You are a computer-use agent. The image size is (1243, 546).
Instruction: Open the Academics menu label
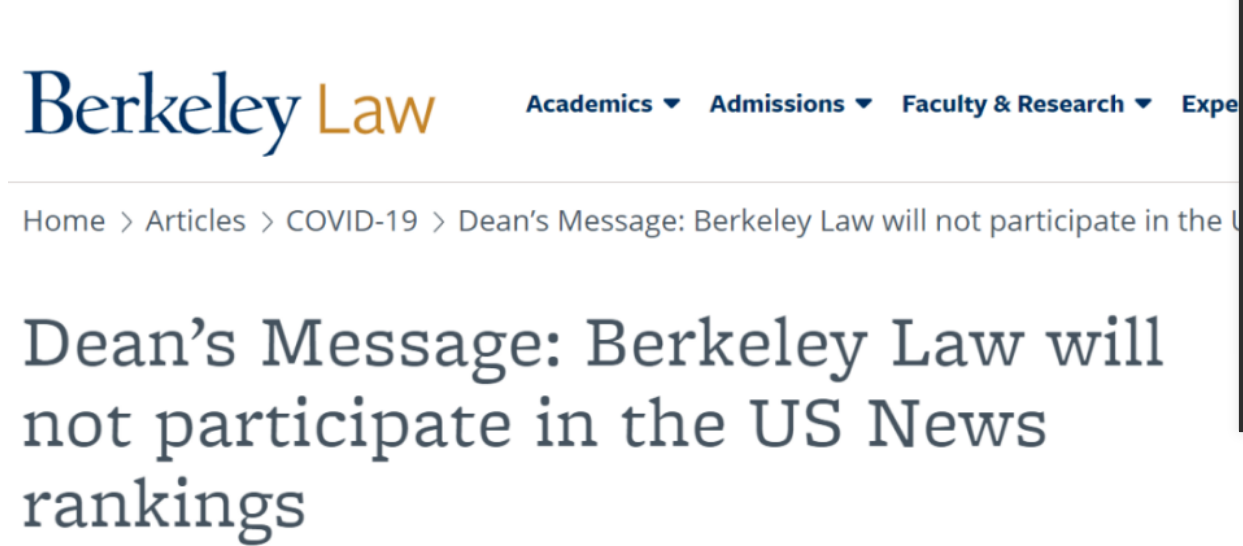[x=589, y=104]
